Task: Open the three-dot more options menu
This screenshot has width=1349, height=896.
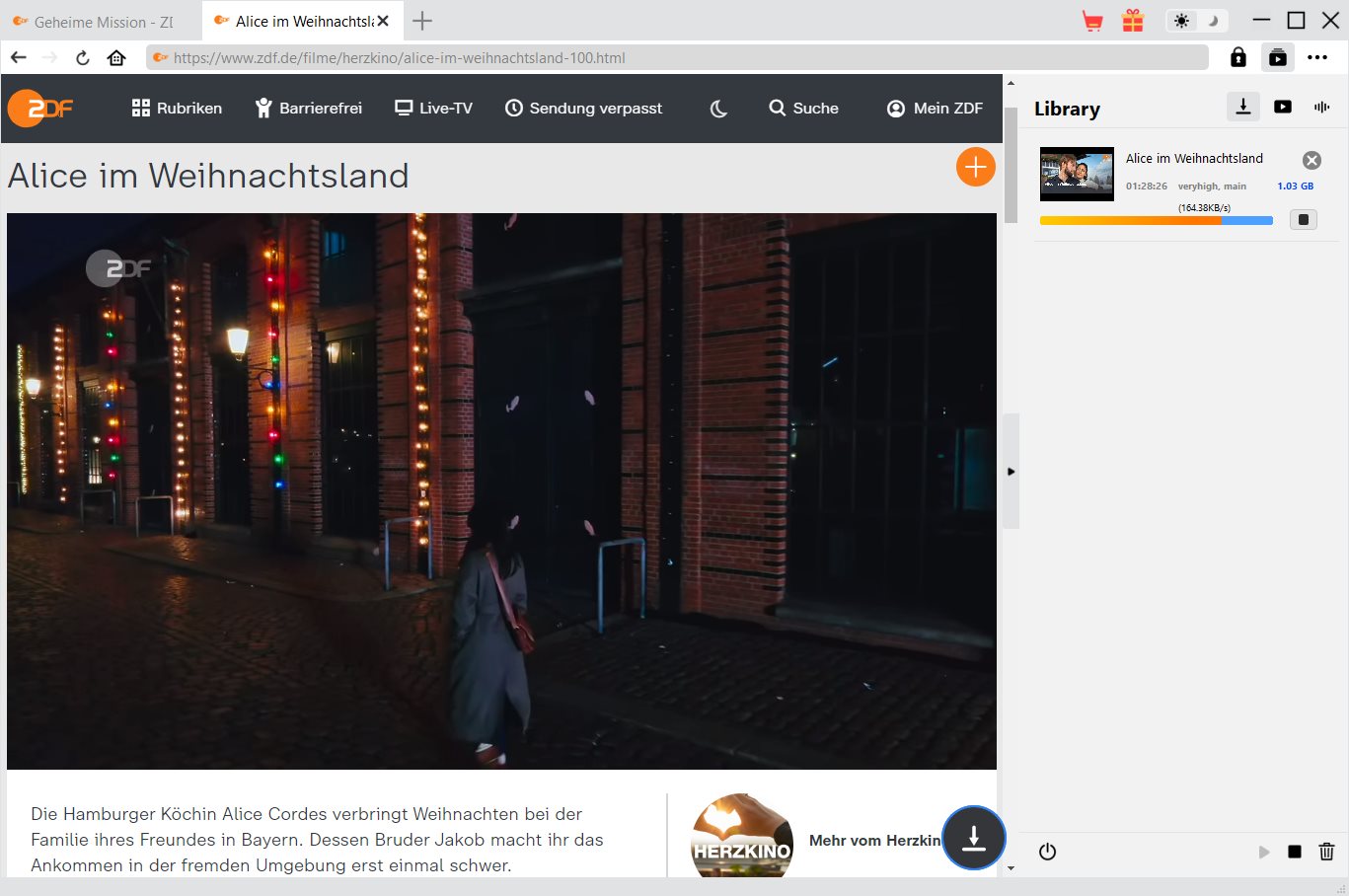Action: coord(1317,57)
